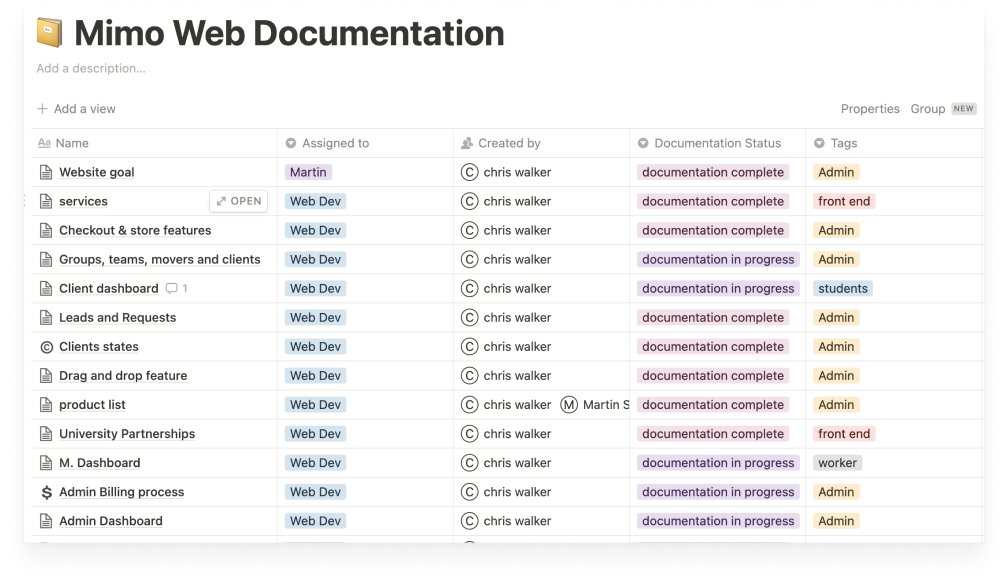Click Martin S avatar in product list row
The width and height of the screenshot is (1008, 583).
[x=569, y=405]
